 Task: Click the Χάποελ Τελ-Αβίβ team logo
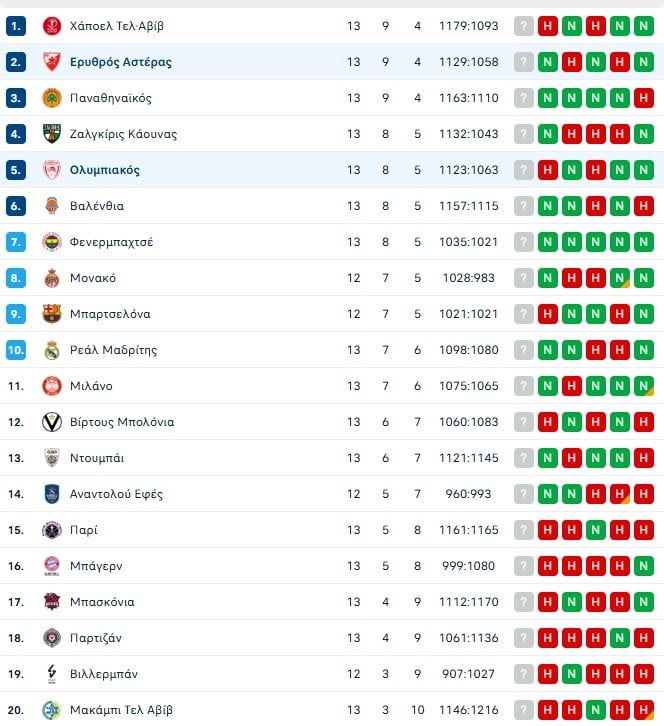coord(52,26)
